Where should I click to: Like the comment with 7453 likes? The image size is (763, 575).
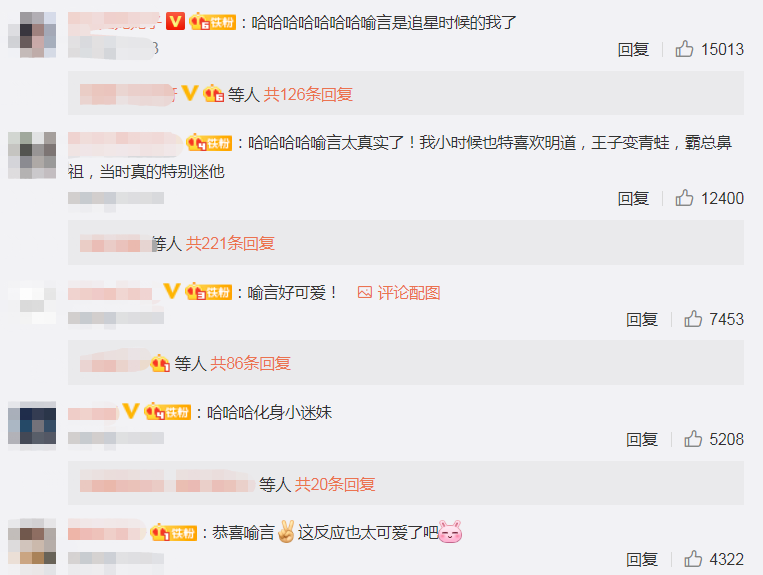(x=693, y=319)
